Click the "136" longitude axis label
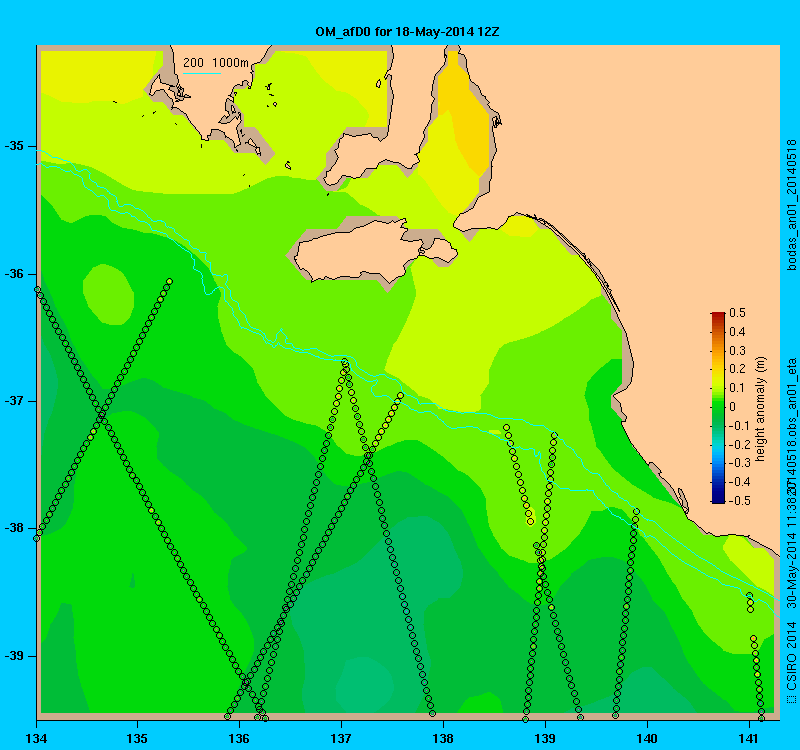The width and height of the screenshot is (800, 750). [239, 738]
